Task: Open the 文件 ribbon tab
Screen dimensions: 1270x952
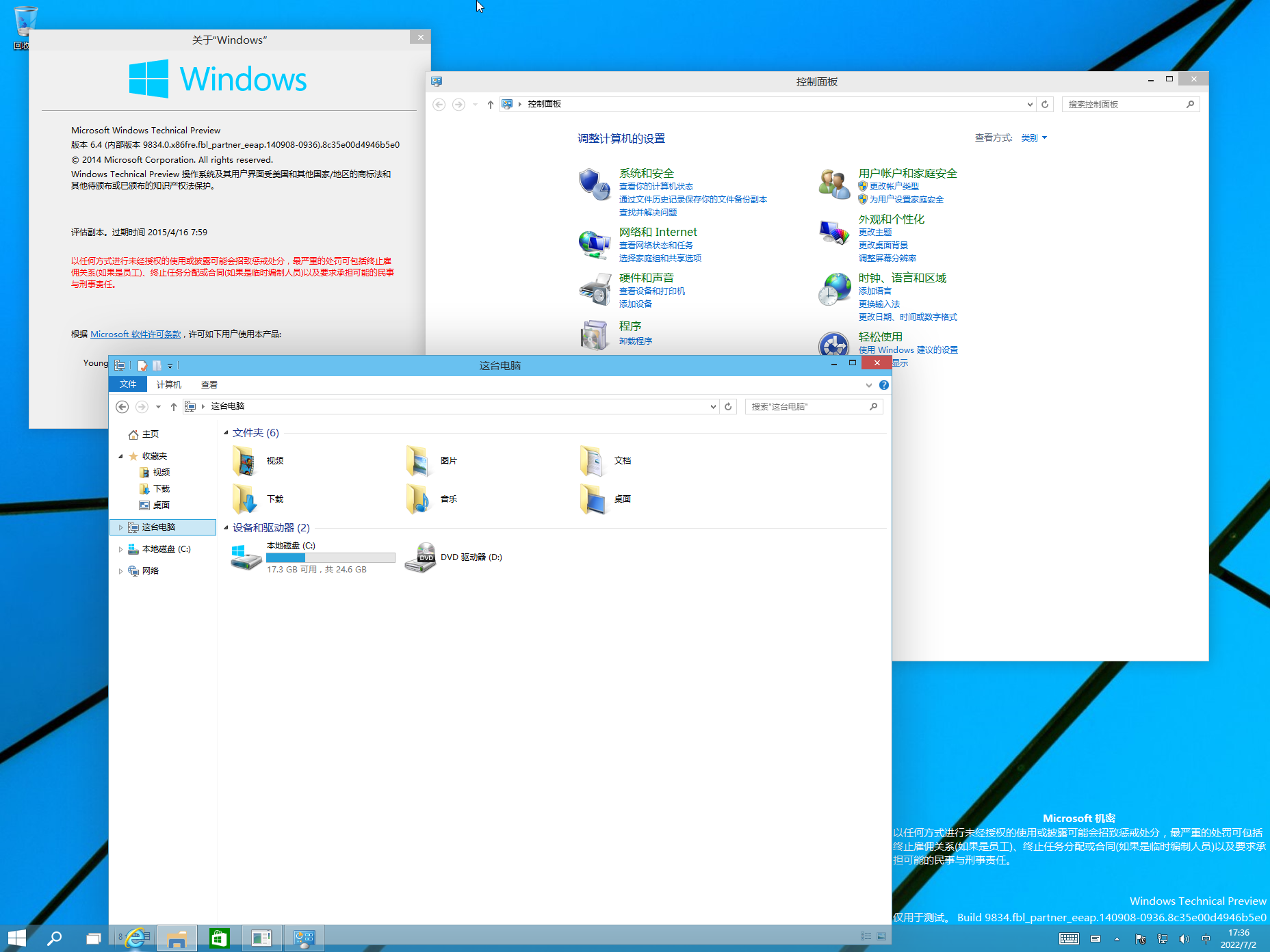Action: [128, 384]
